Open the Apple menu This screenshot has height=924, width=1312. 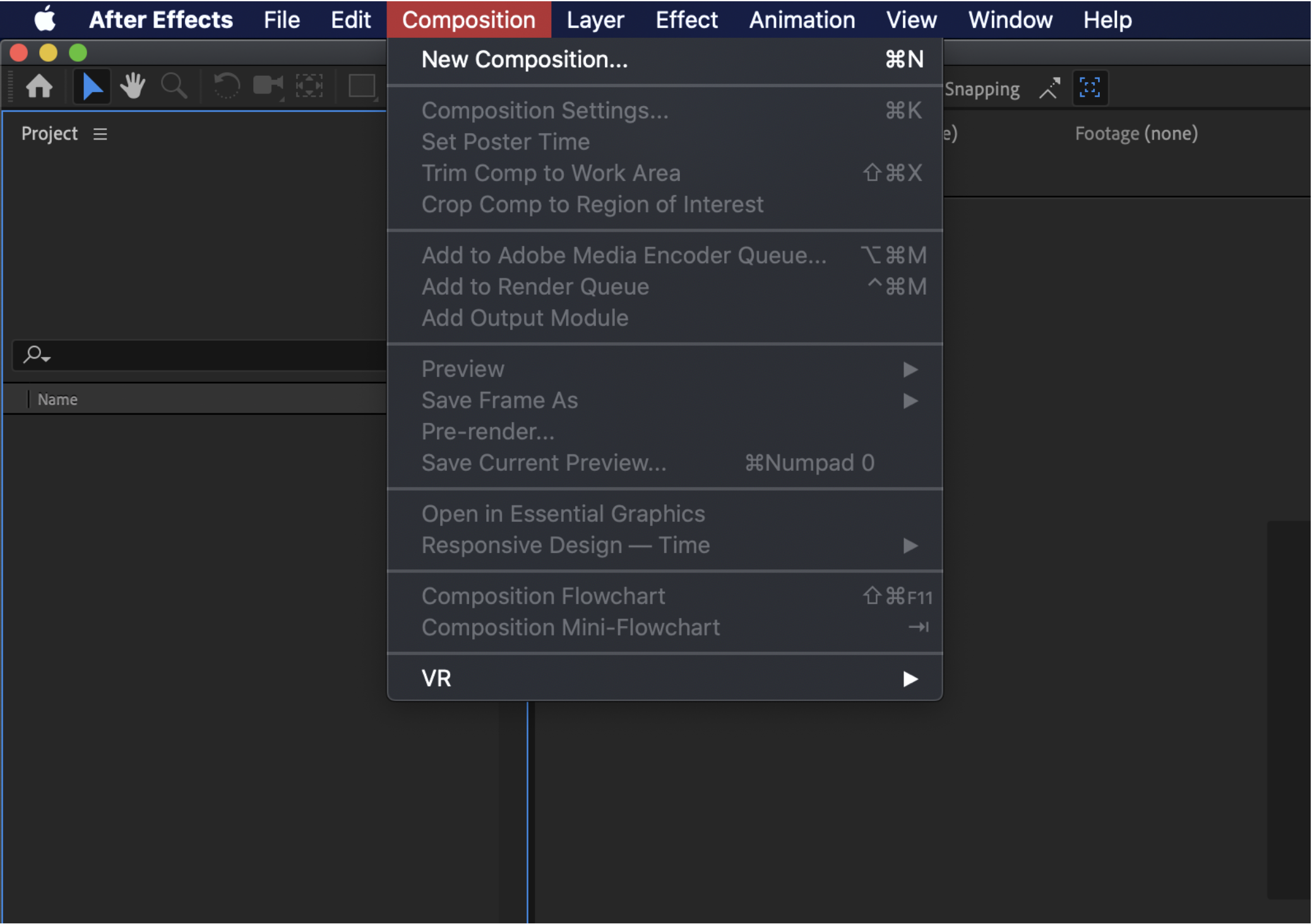coord(44,19)
